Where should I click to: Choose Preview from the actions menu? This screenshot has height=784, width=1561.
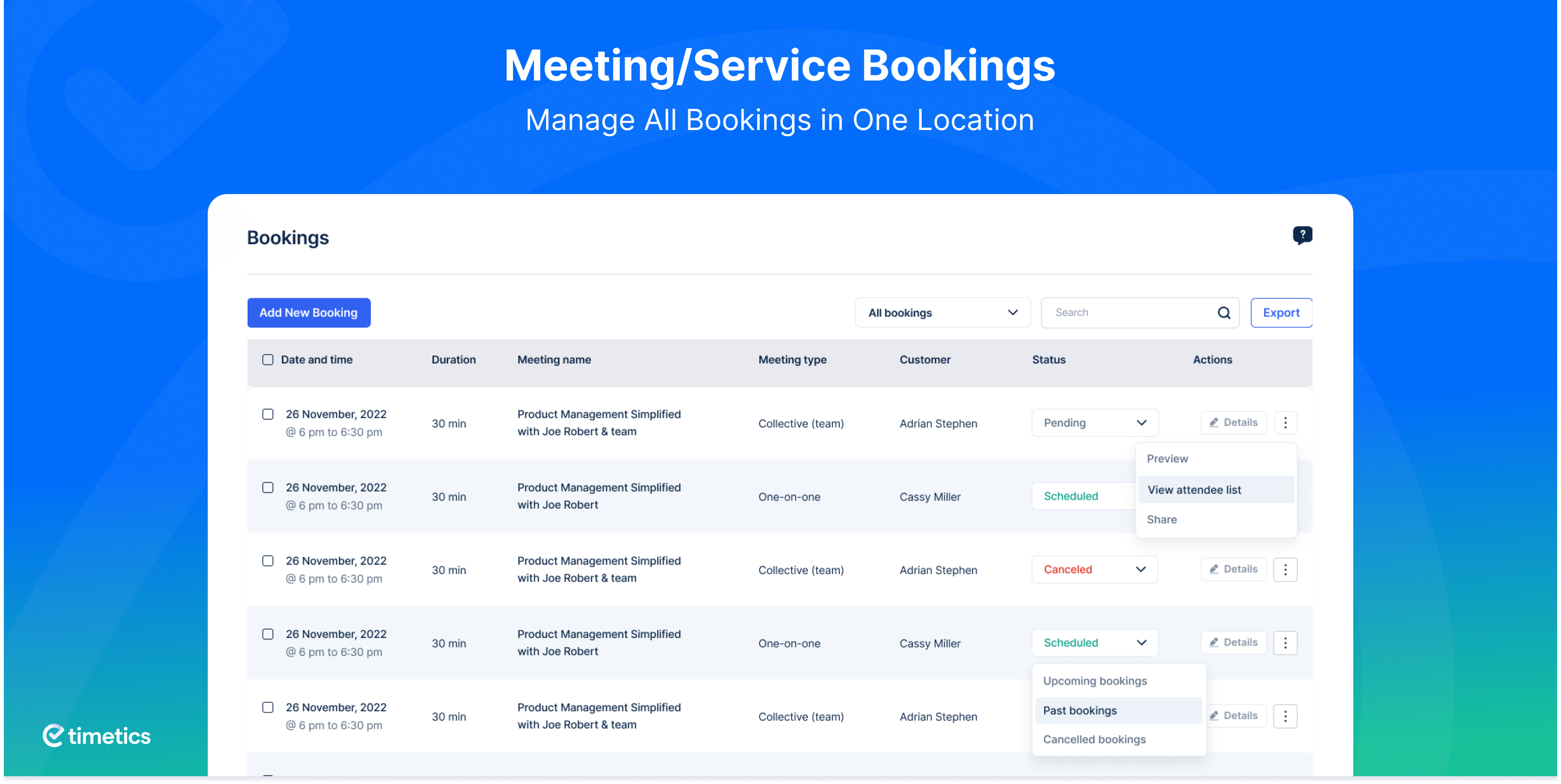coord(1215,458)
